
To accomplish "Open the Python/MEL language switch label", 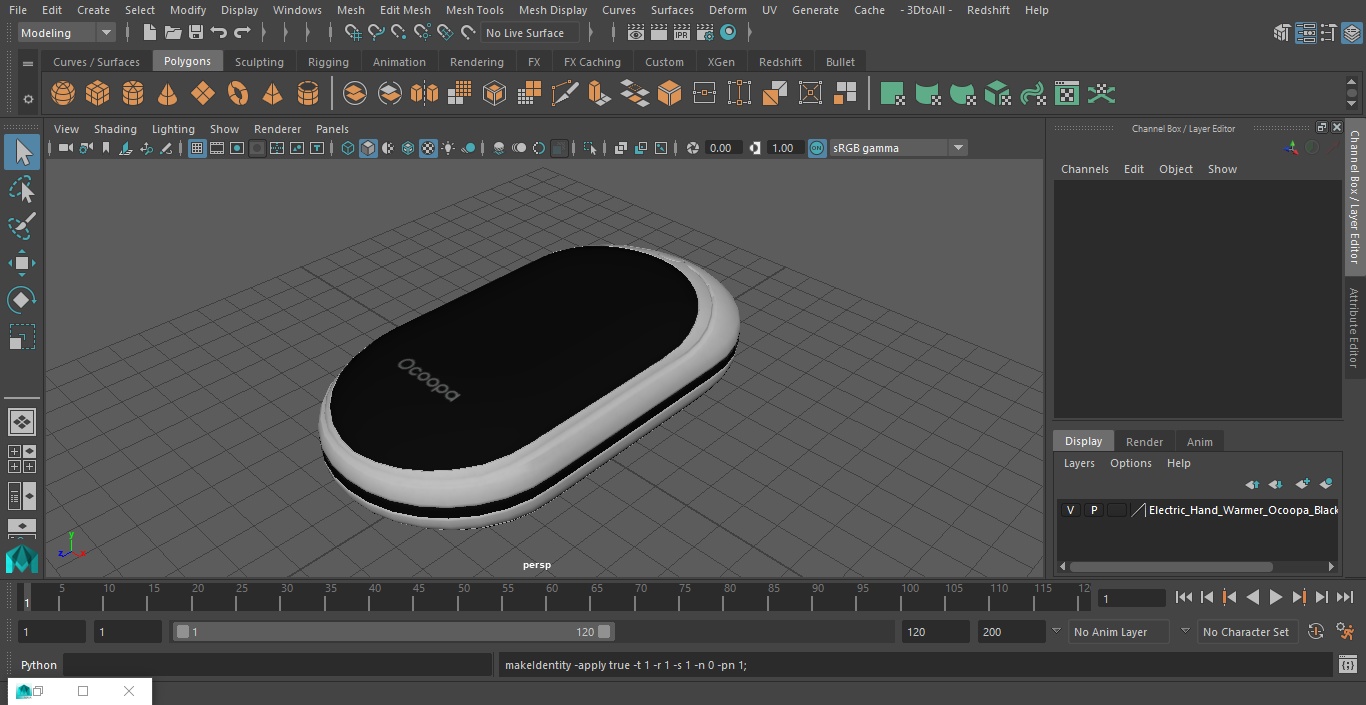I will tap(39, 665).
